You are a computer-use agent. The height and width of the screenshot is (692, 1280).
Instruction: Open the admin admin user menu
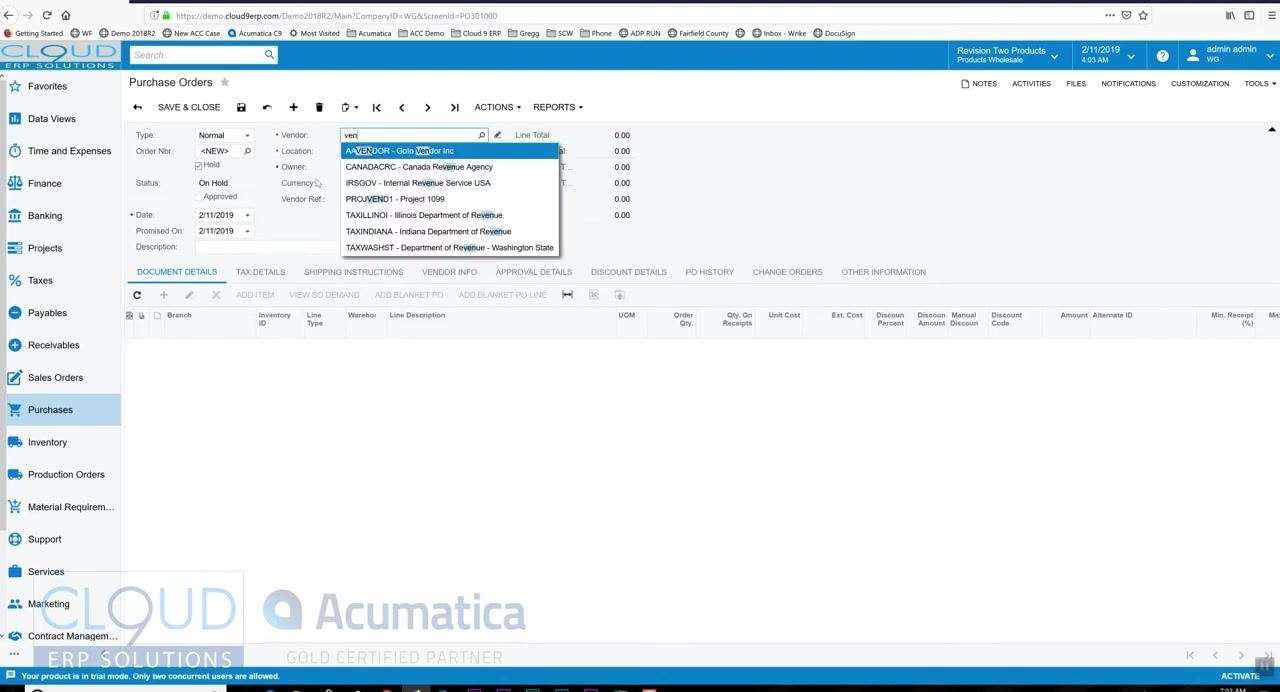click(x=1229, y=55)
